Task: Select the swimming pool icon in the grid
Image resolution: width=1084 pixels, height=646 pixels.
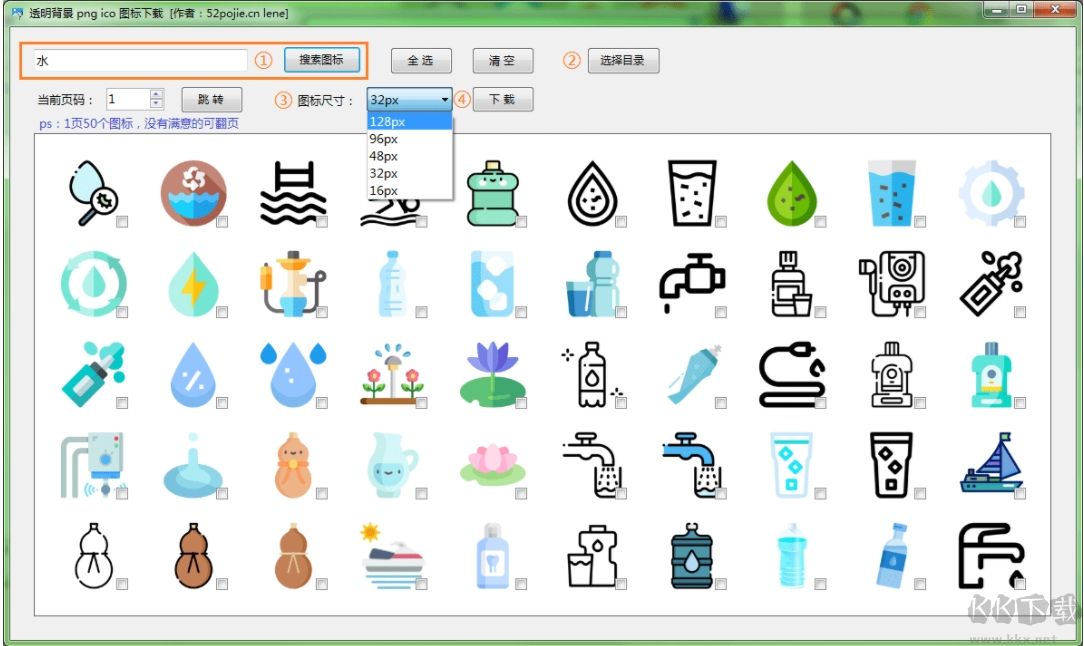Action: click(x=293, y=190)
